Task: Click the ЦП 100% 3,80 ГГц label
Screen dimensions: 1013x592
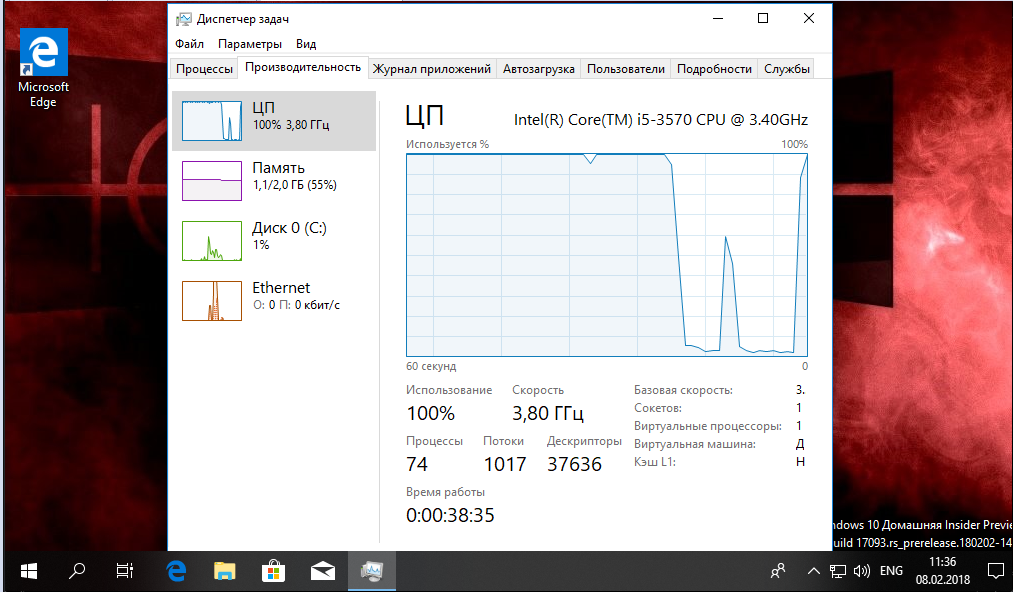Action: [x=291, y=116]
